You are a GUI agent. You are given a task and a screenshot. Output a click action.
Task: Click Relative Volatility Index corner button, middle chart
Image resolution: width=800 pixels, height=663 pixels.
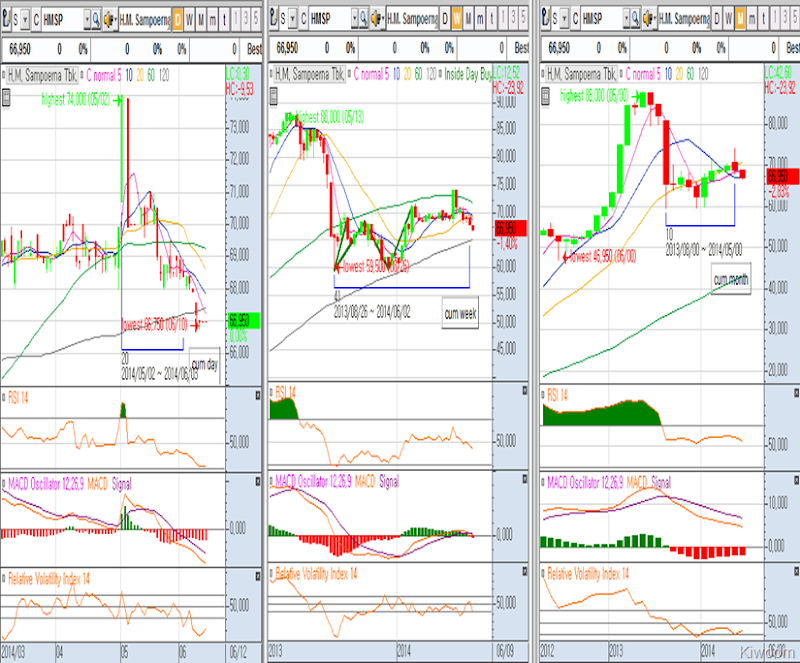(525, 572)
